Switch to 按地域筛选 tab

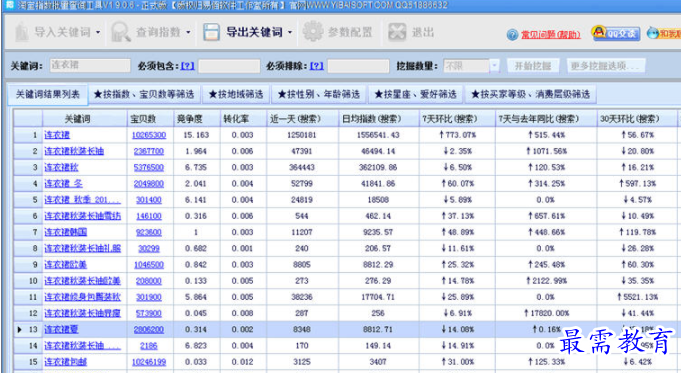pos(236,94)
